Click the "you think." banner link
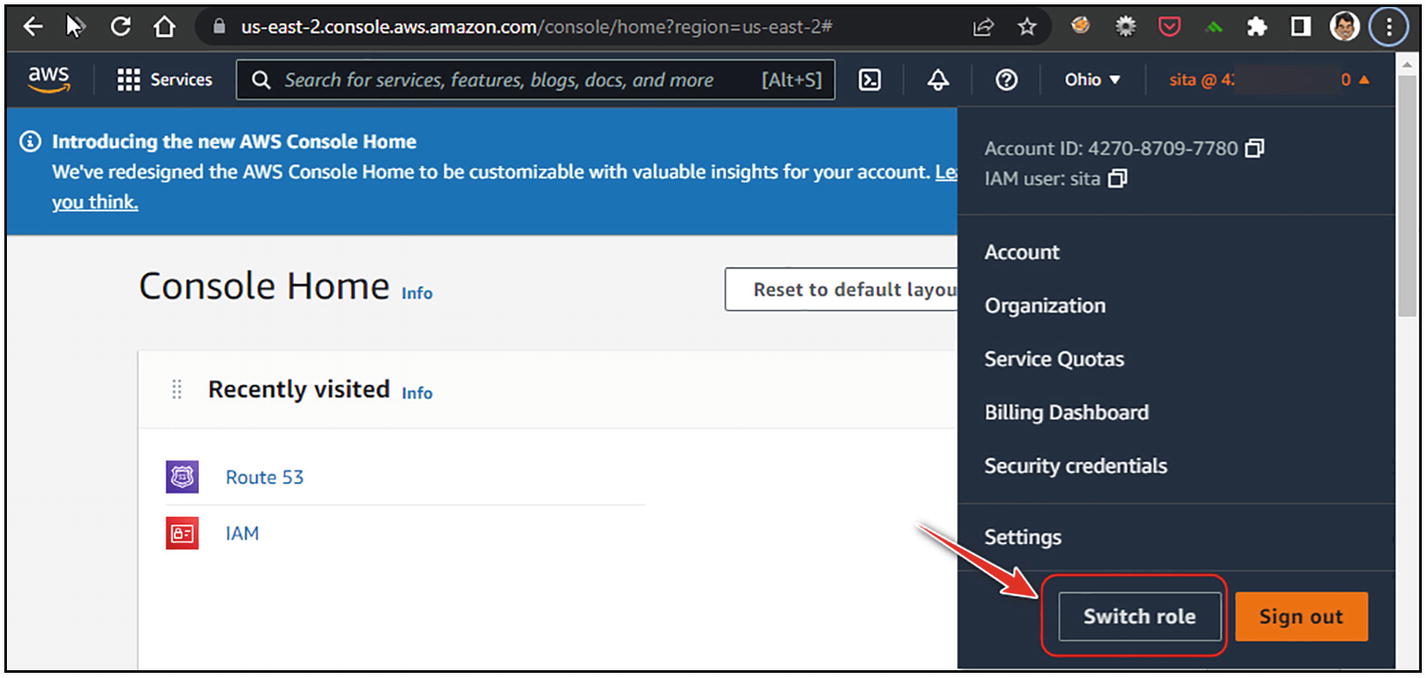Viewport: 1427px width, 678px height. (x=95, y=202)
